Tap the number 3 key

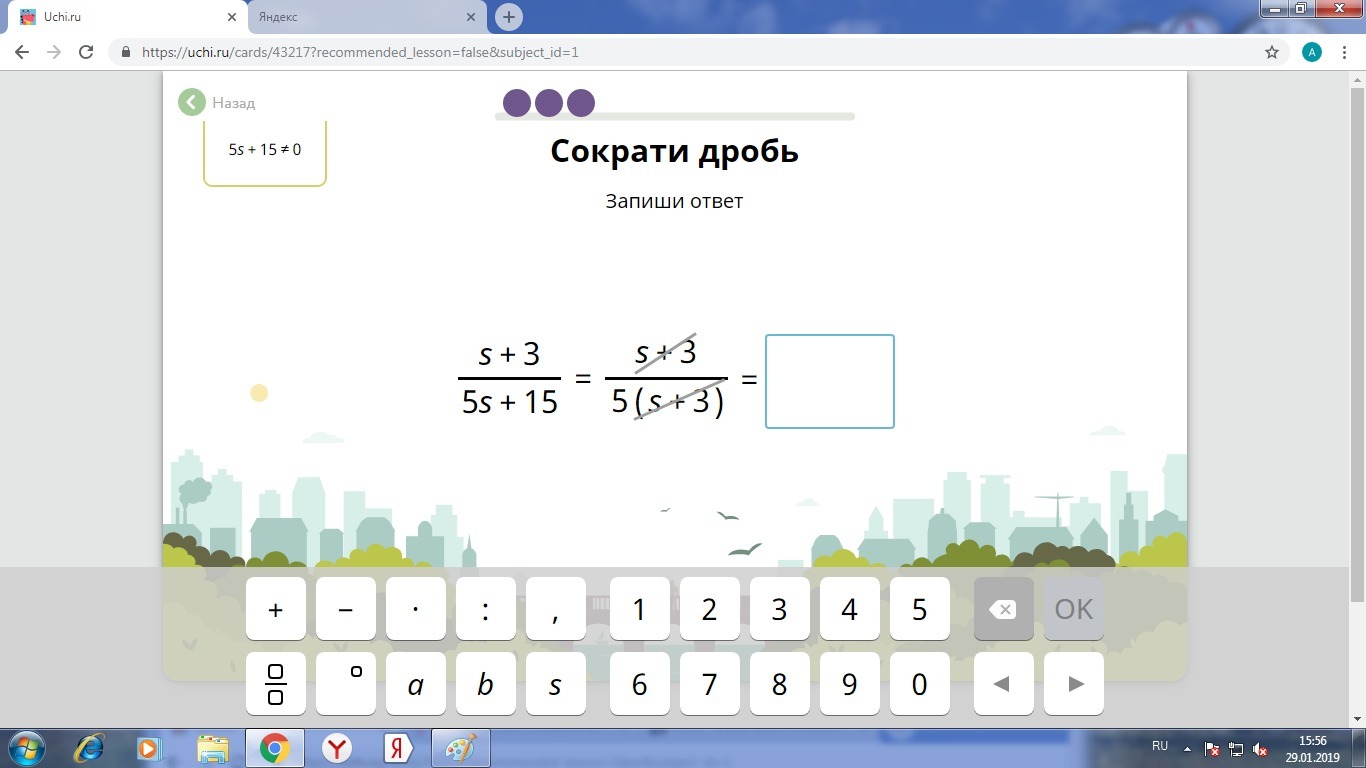click(x=780, y=609)
